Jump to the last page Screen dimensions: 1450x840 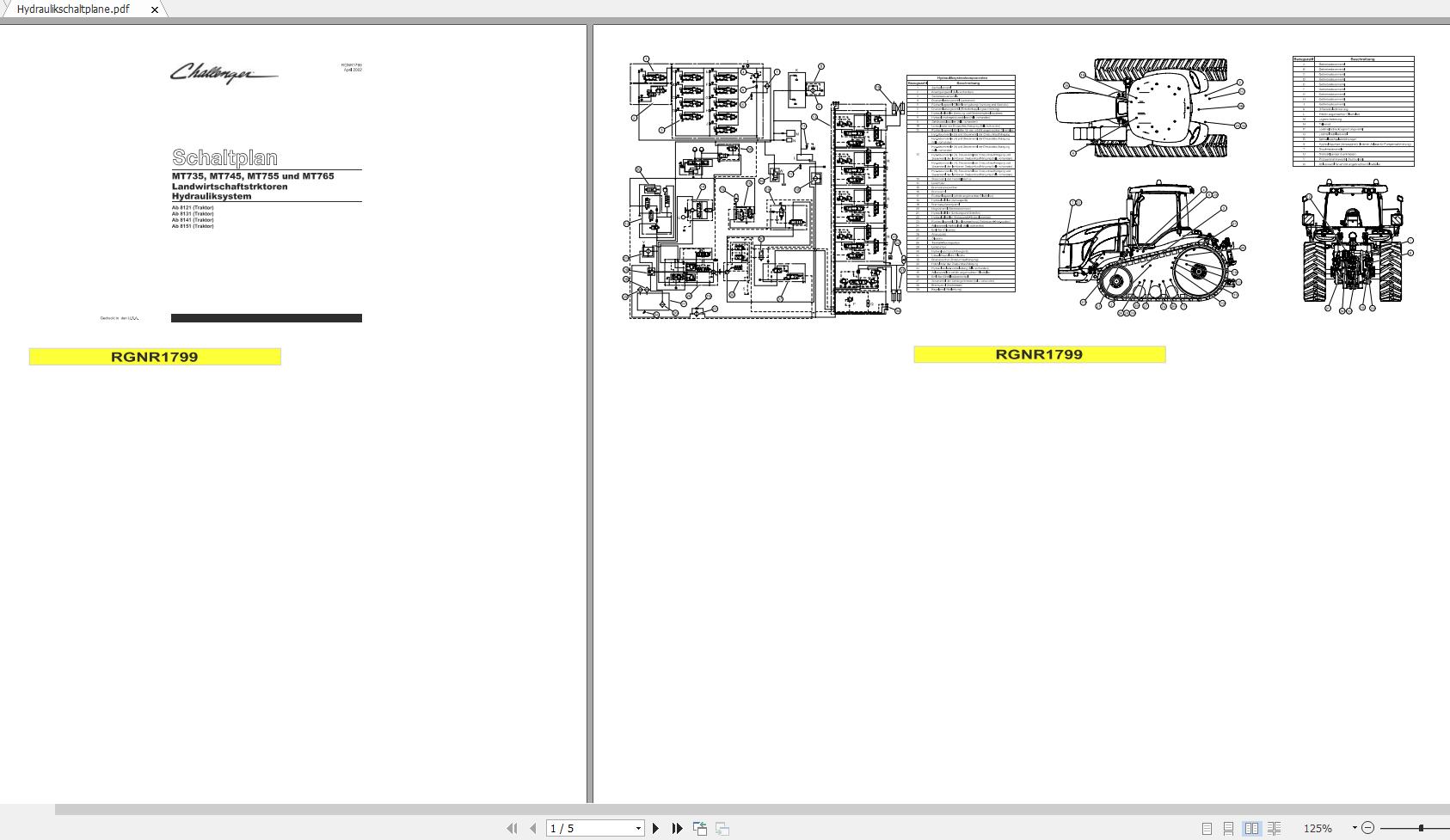(x=678, y=828)
